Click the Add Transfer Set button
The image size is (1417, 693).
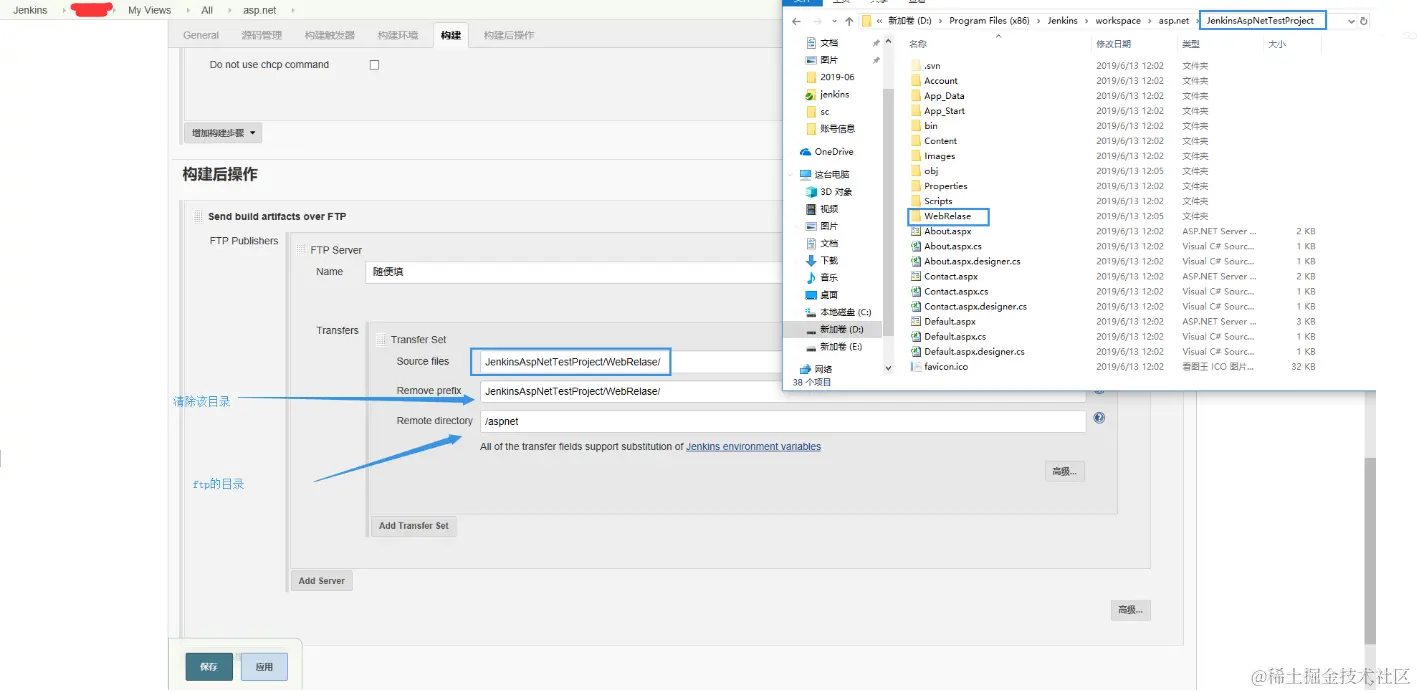click(x=414, y=526)
